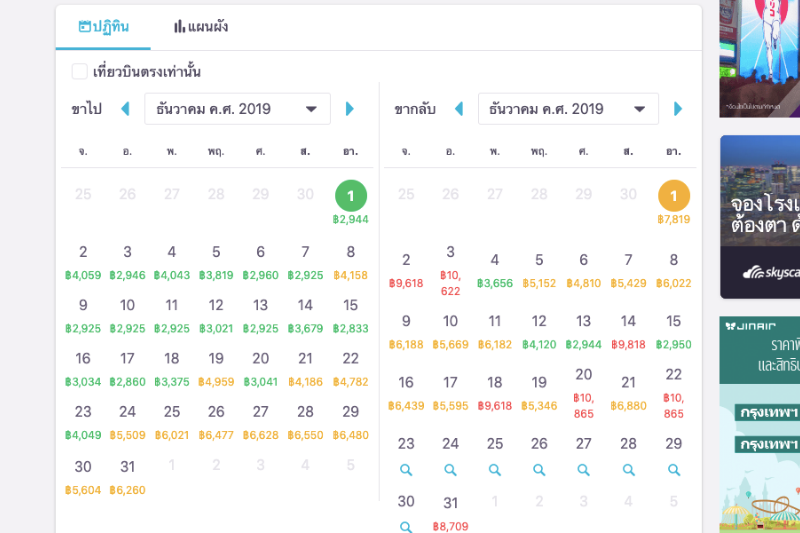This screenshot has width=800, height=533.
Task: Choose return date 8 at ฿6,022
Action: [673, 271]
